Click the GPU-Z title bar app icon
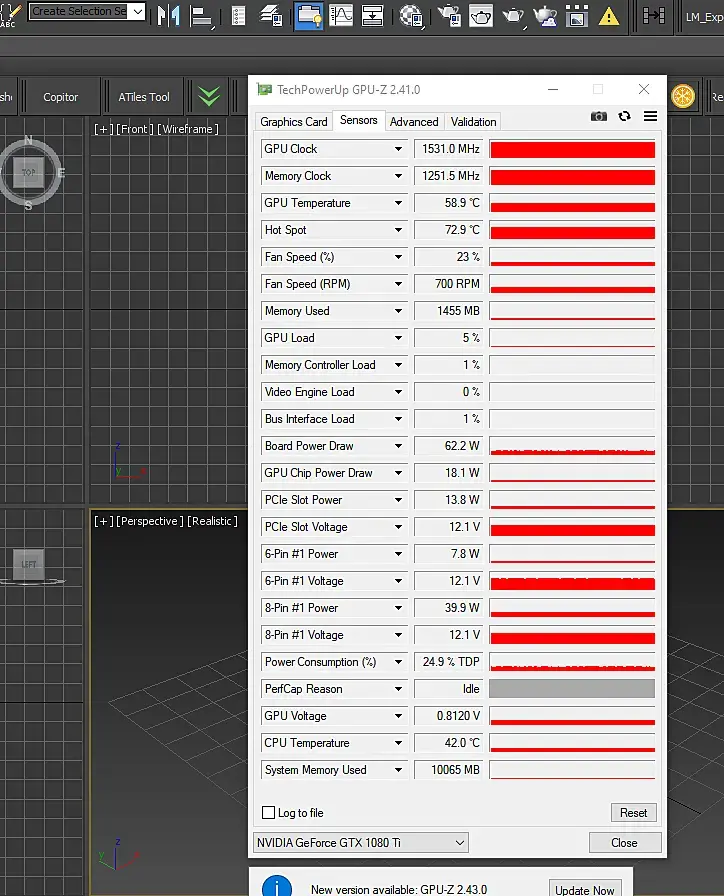Viewport: 724px width, 896px height. coord(264,90)
